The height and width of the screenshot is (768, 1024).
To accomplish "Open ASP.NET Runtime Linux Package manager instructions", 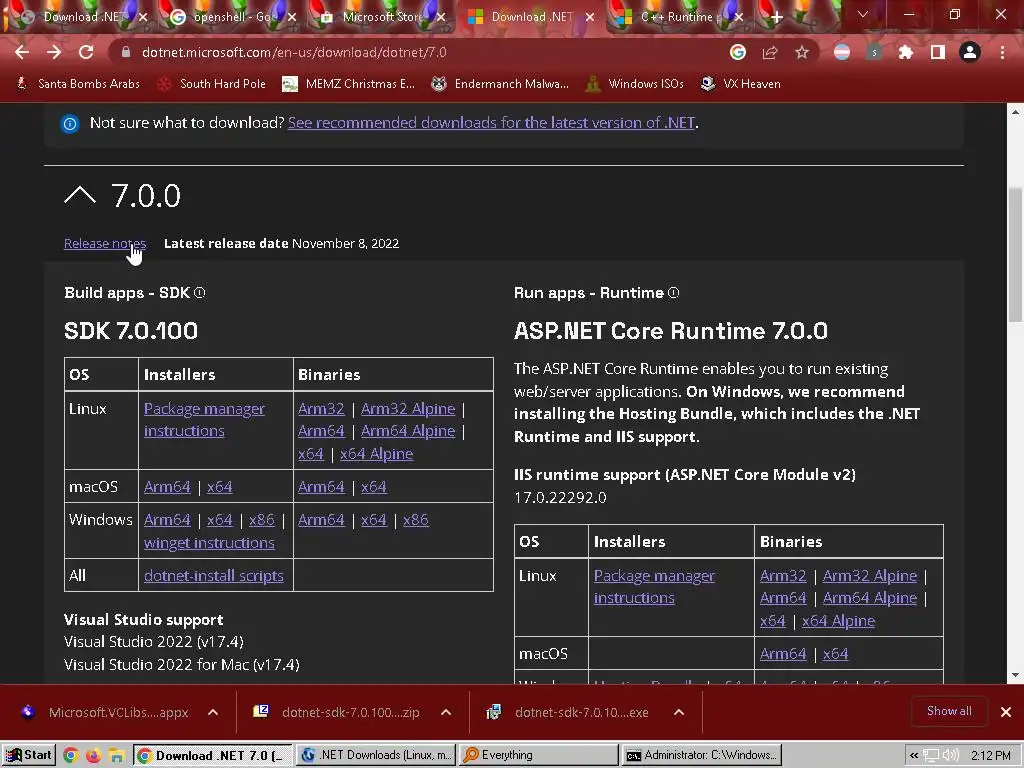I will (x=654, y=586).
